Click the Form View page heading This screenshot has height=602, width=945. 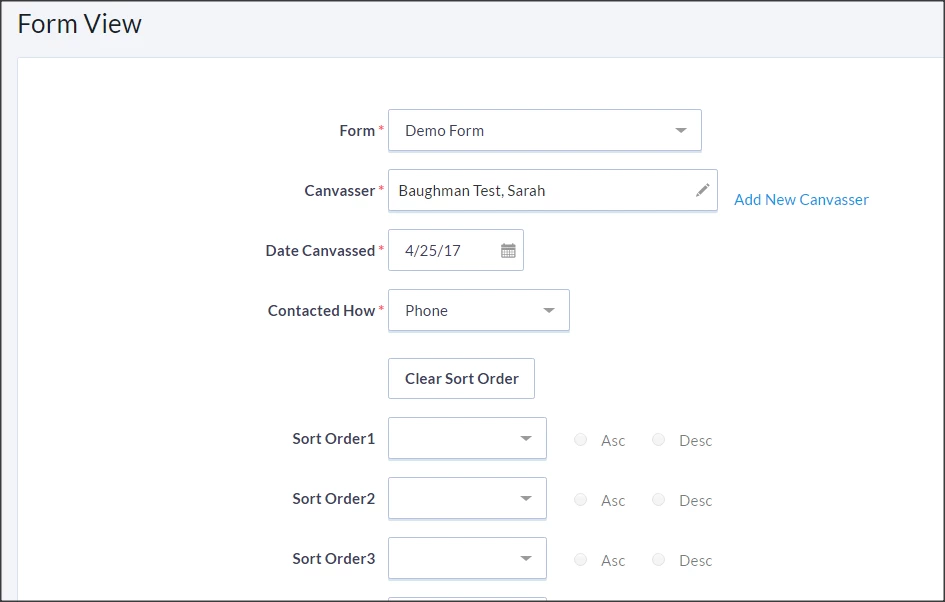[x=80, y=24]
